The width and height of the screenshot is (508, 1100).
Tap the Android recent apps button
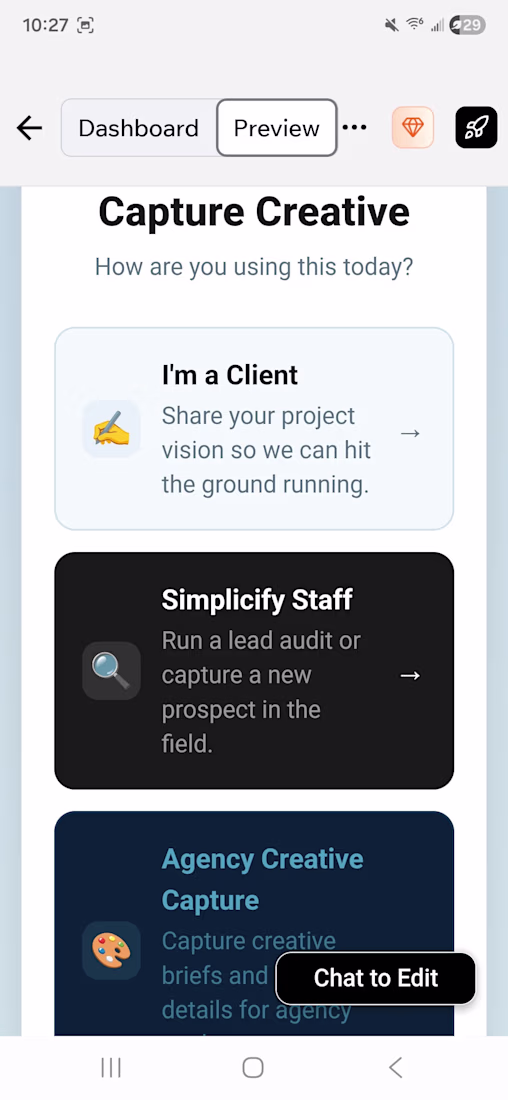(111, 1068)
